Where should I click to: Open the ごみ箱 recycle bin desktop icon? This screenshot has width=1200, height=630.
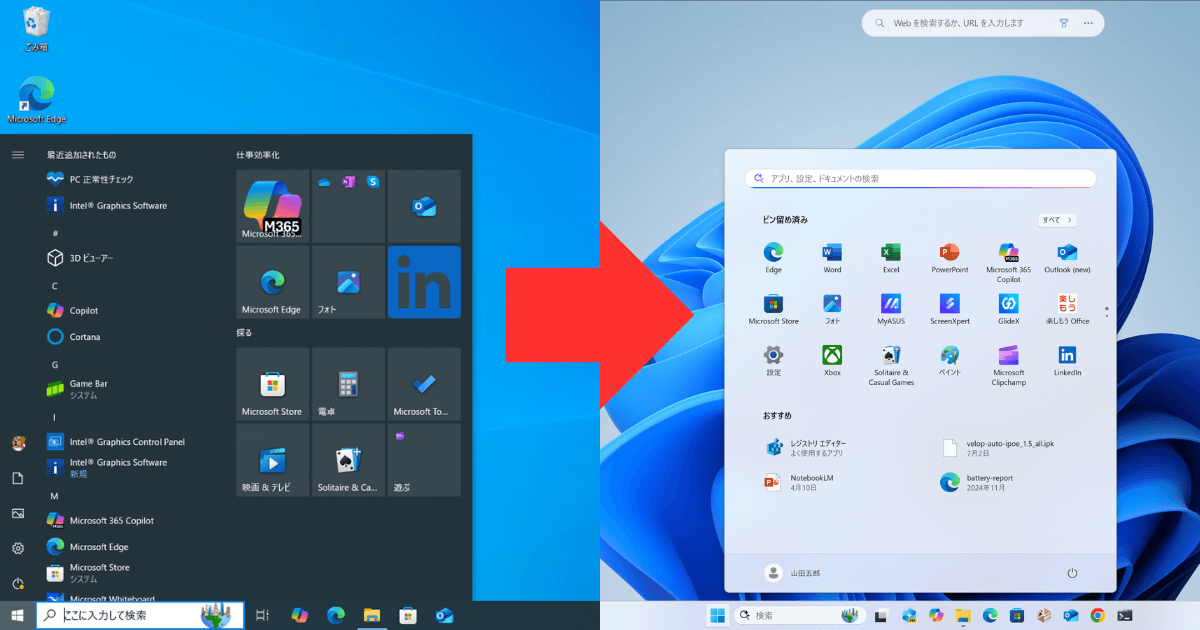[x=36, y=28]
